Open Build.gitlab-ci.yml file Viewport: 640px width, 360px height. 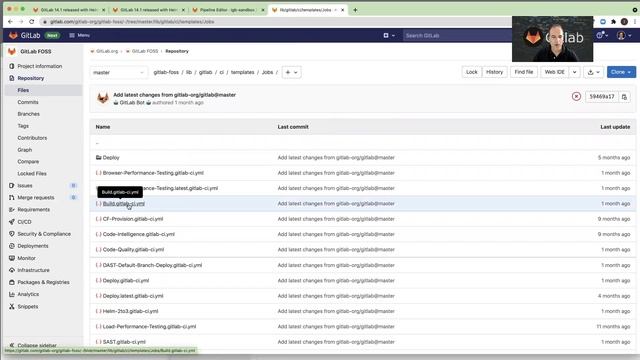click(x=124, y=204)
